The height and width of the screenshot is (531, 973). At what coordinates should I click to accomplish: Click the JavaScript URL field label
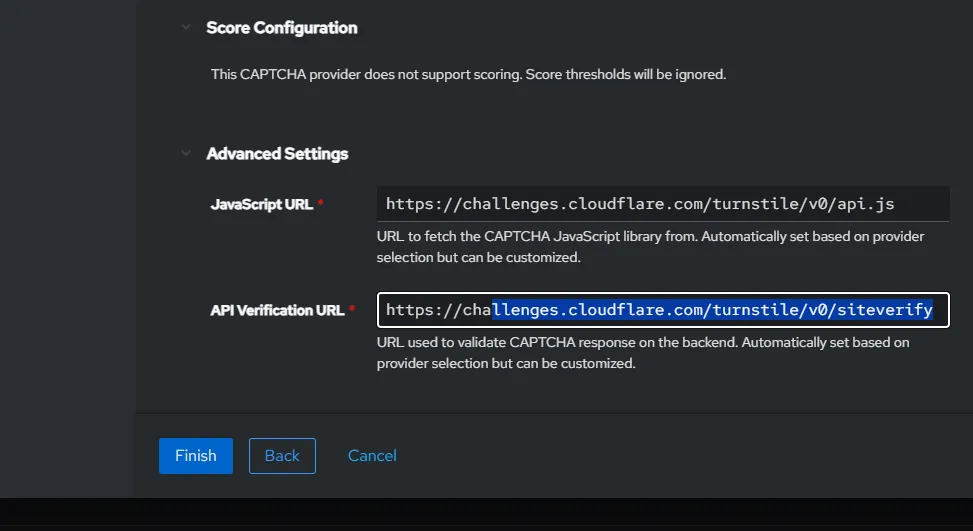coord(261,204)
